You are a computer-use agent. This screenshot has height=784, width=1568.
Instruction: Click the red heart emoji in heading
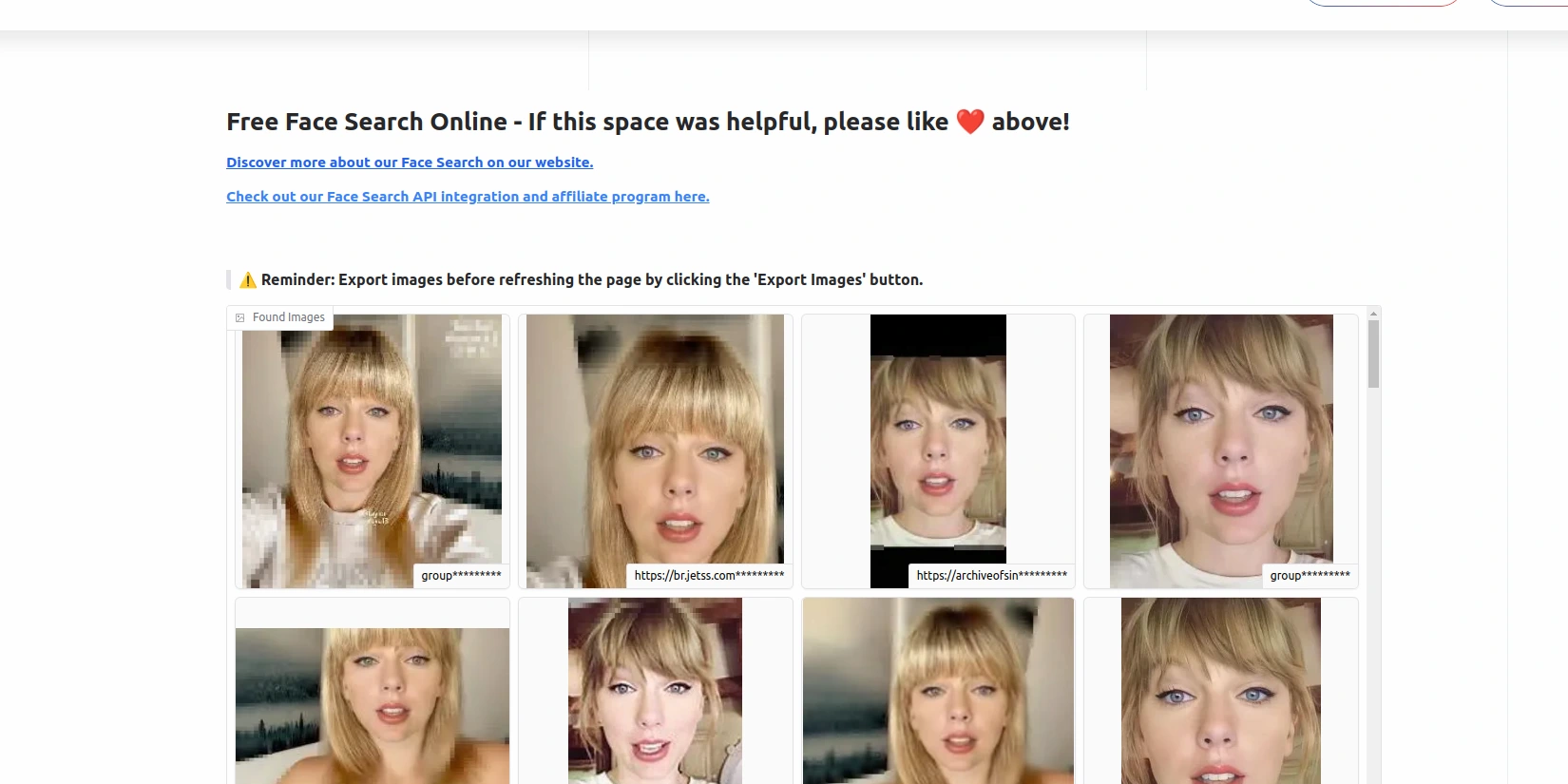(969, 122)
